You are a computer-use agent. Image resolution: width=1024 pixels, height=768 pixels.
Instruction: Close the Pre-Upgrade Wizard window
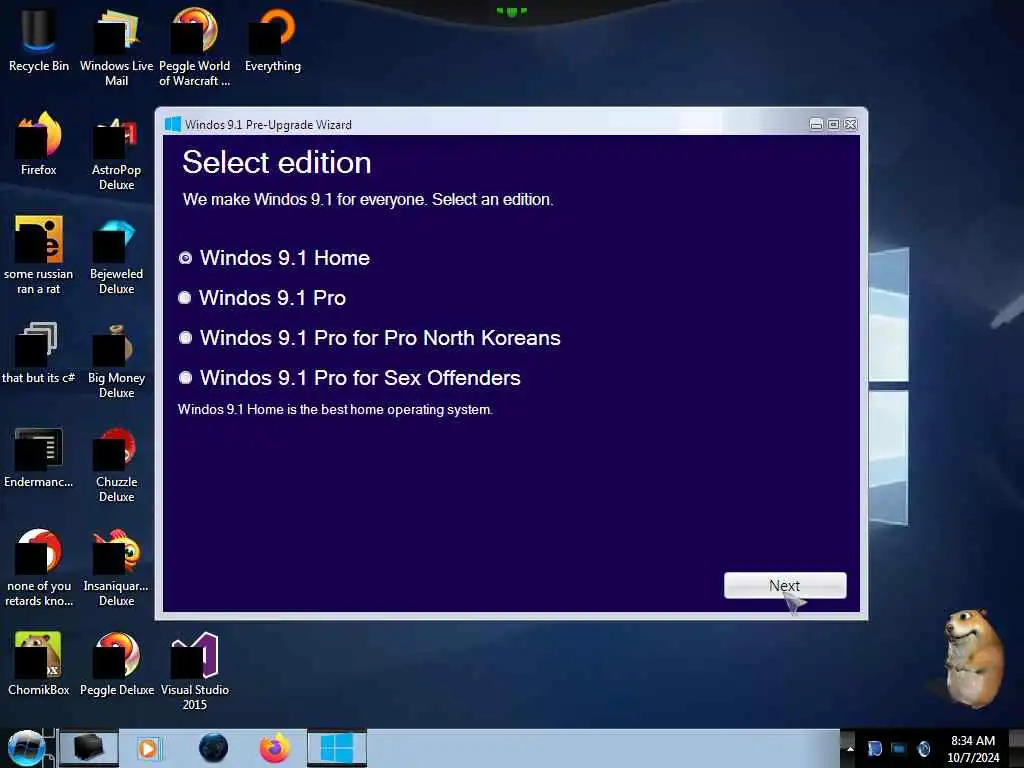[850, 124]
